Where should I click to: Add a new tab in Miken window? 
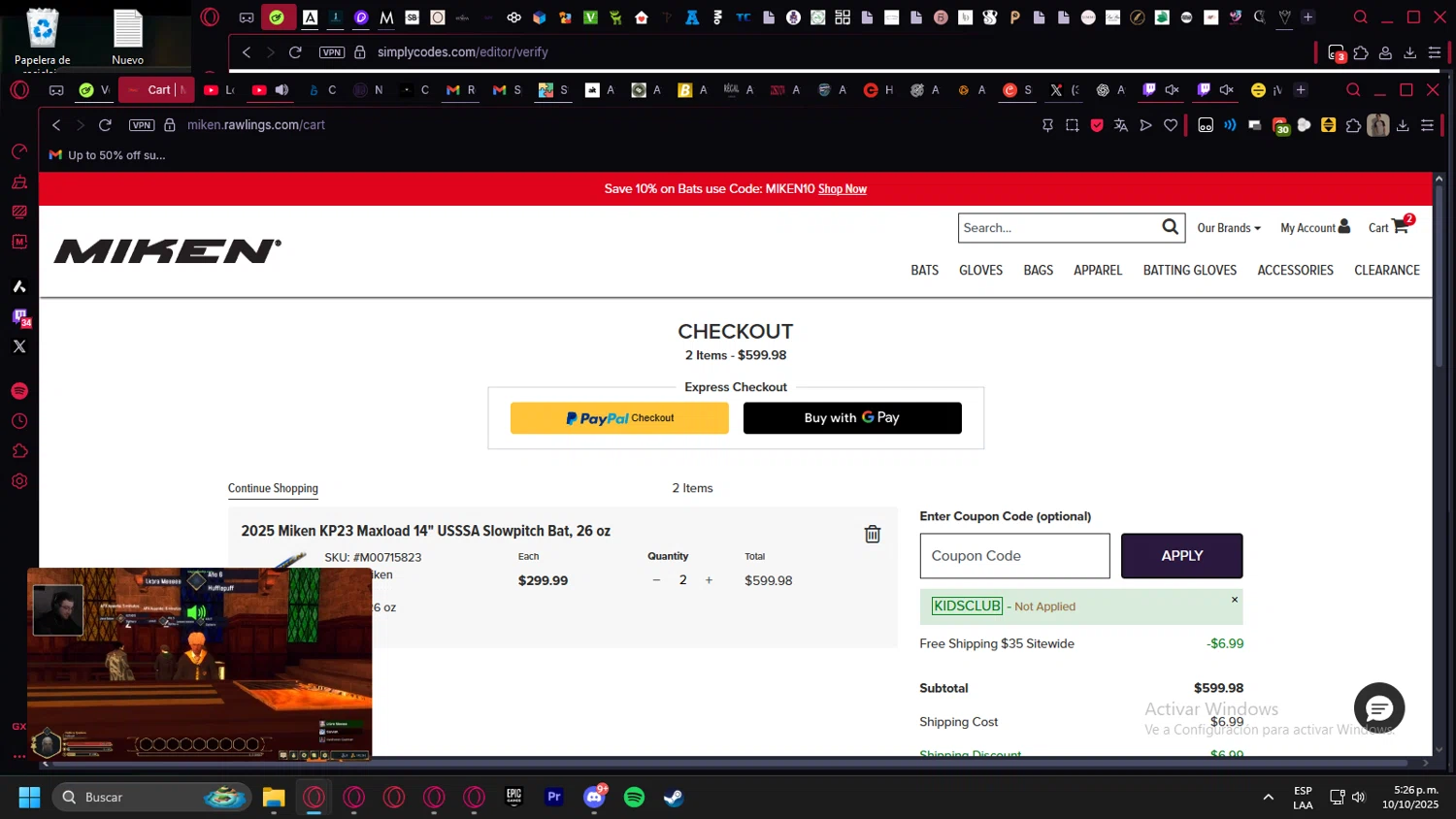1301,90
